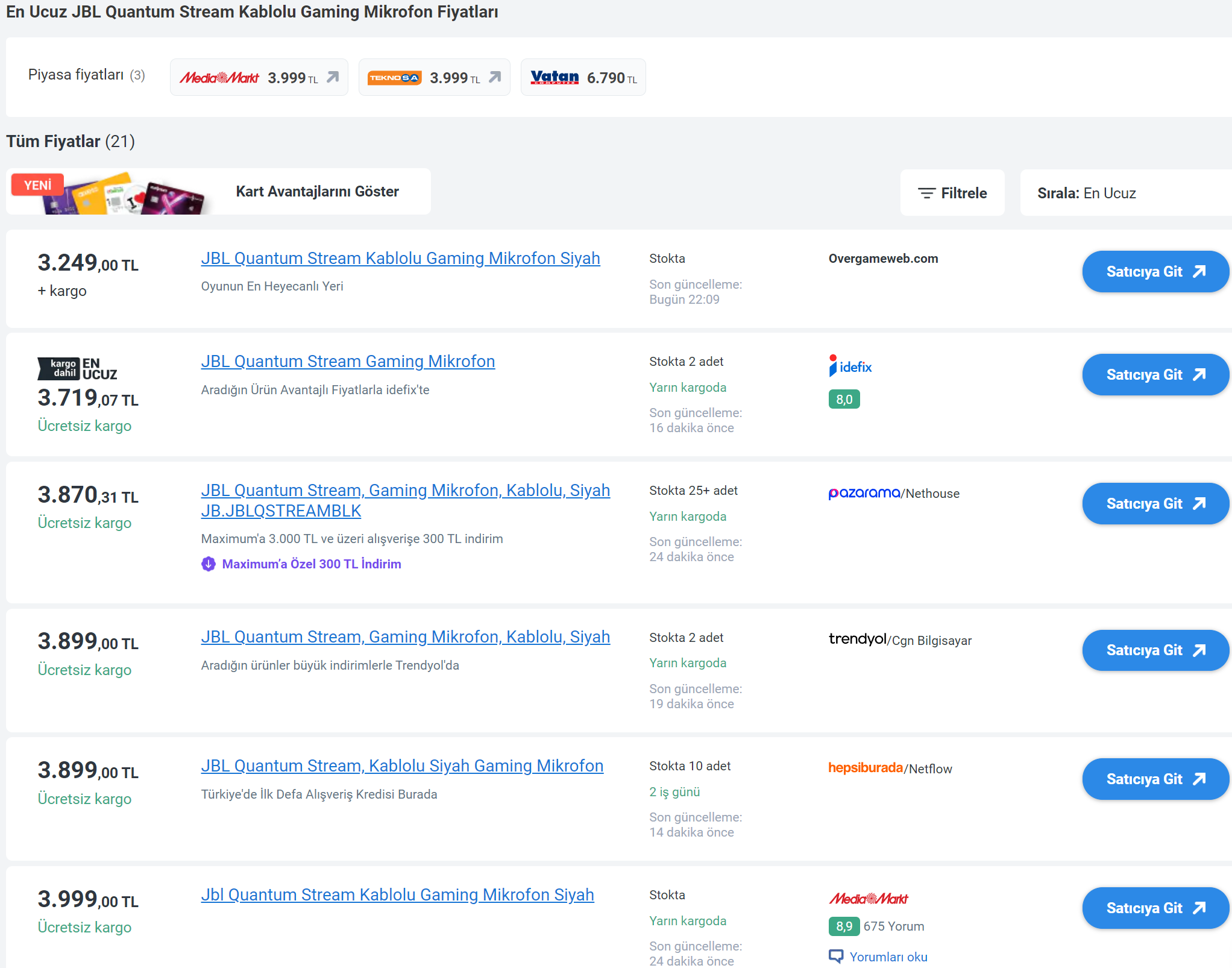Click the pazarama store logo
The image size is (1232, 968).
coord(864,493)
